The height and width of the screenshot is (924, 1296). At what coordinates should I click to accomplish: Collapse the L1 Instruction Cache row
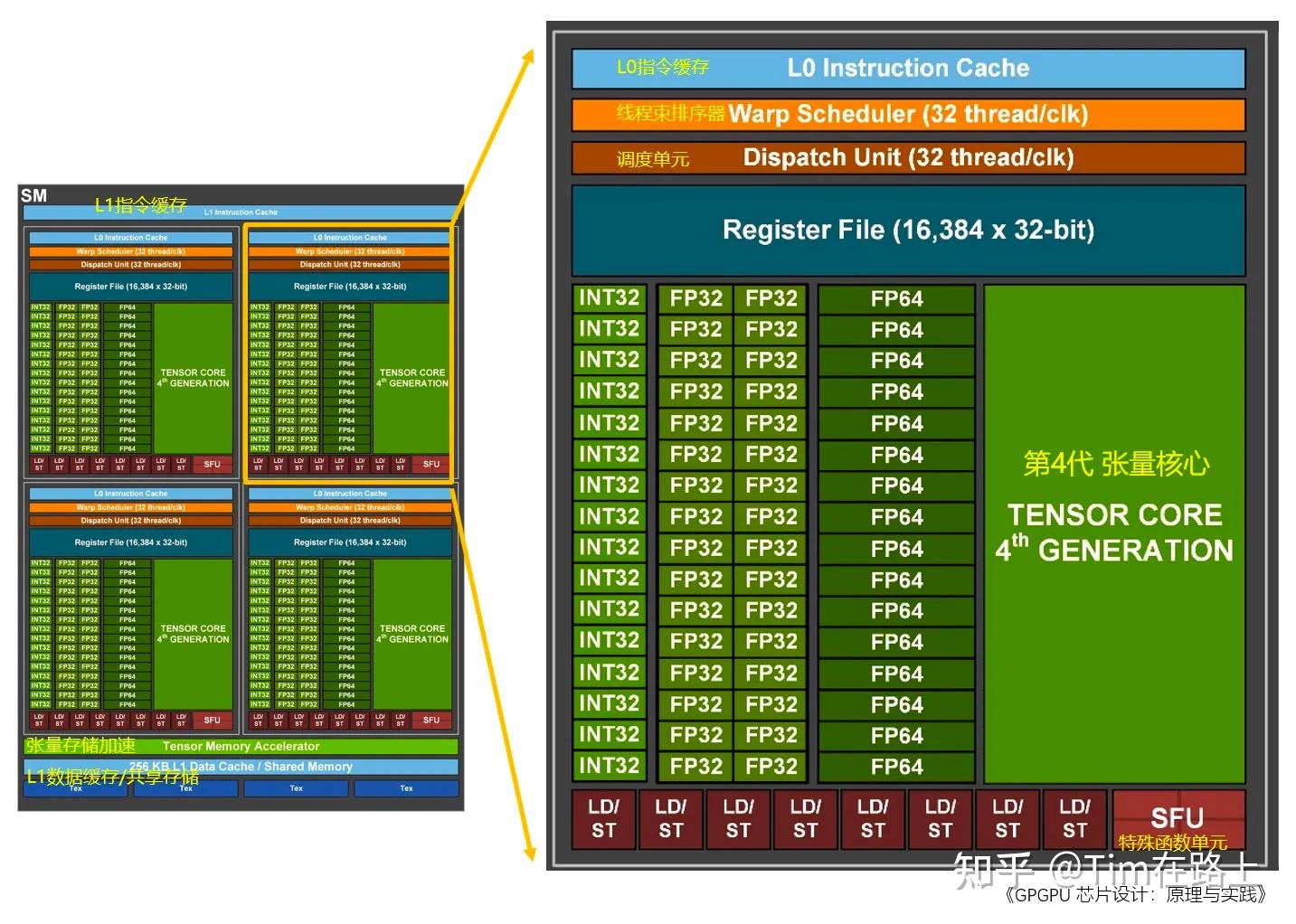241,211
